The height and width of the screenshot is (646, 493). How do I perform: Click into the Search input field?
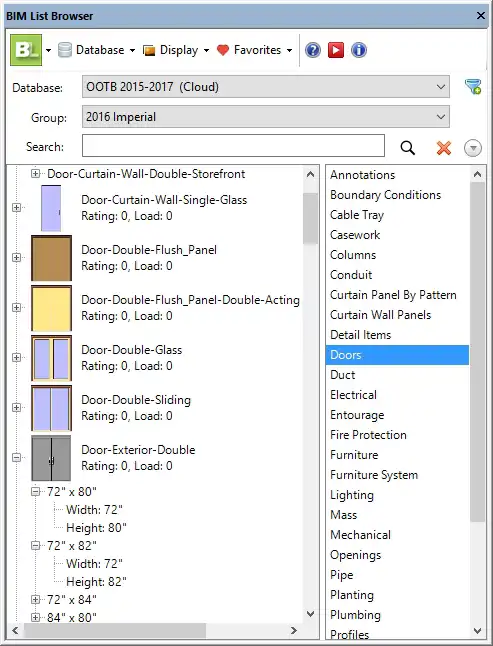(233, 145)
